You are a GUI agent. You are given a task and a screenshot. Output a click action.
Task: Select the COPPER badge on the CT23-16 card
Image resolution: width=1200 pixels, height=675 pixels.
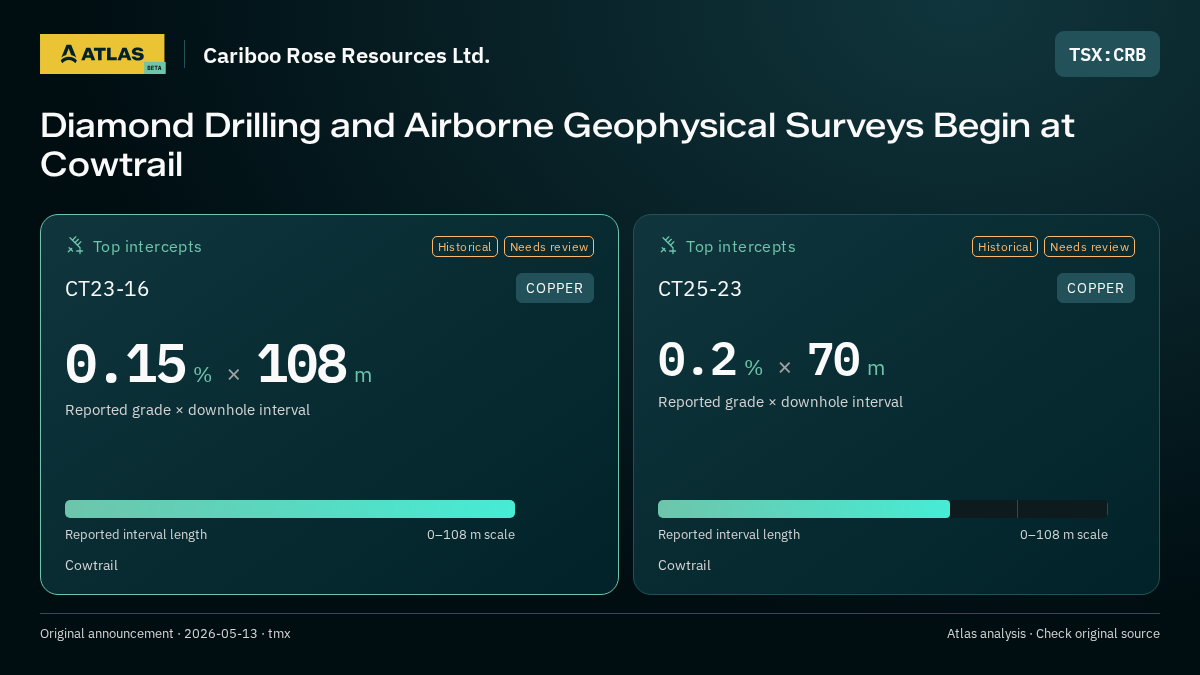555,288
